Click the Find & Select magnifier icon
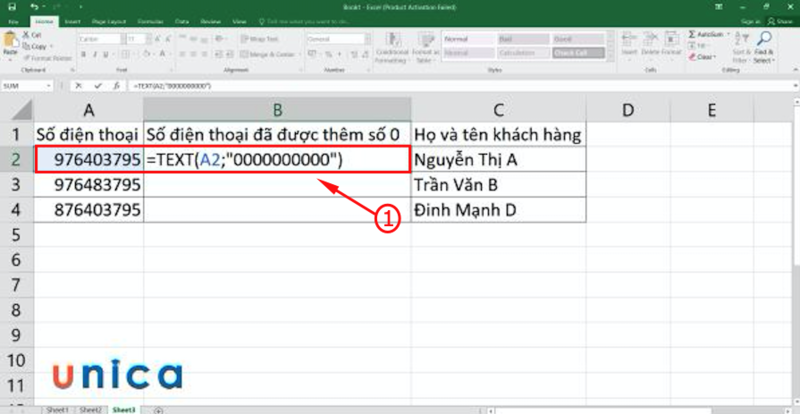 click(765, 40)
